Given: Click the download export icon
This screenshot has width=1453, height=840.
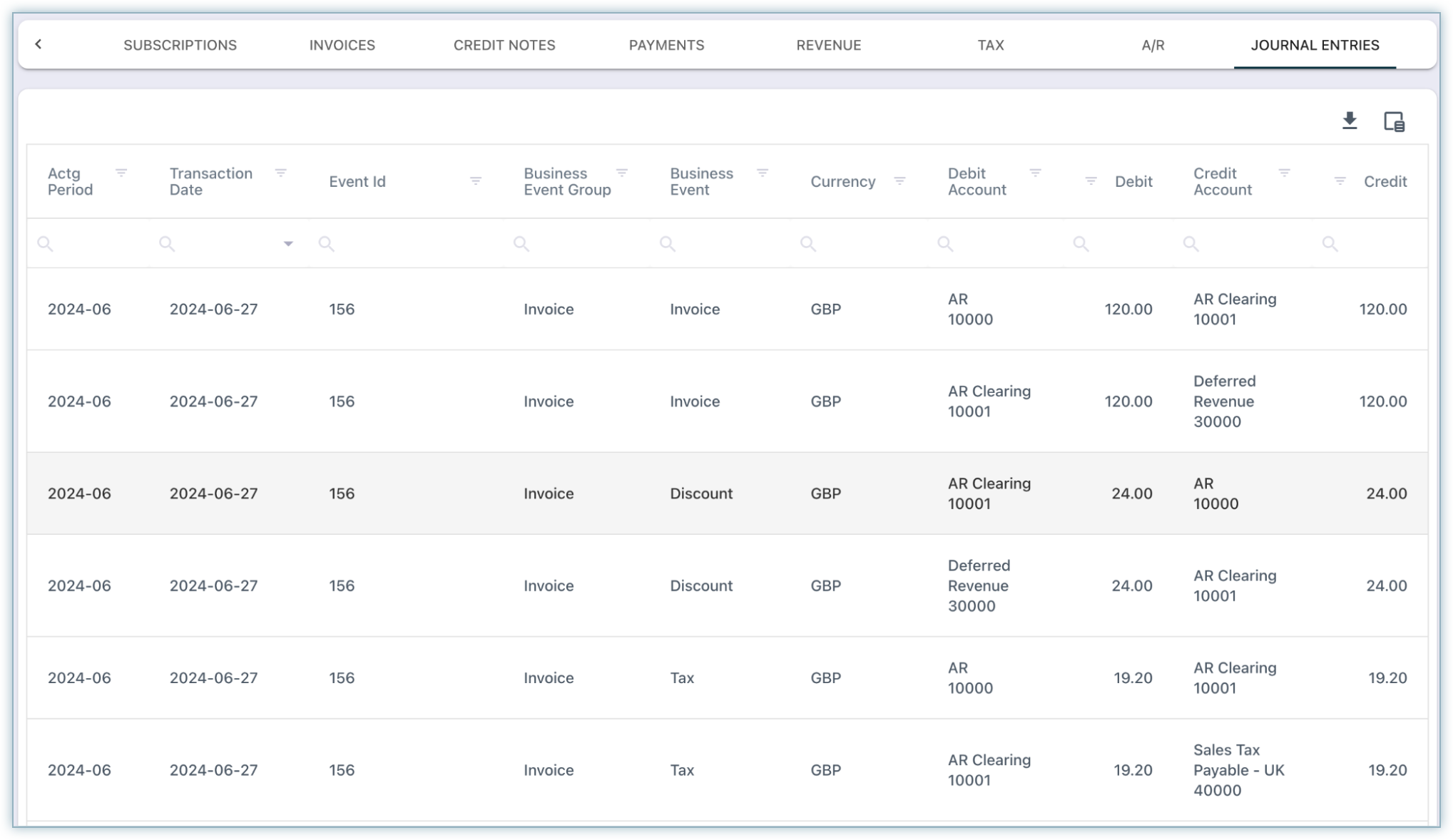Looking at the screenshot, I should pos(1349,121).
